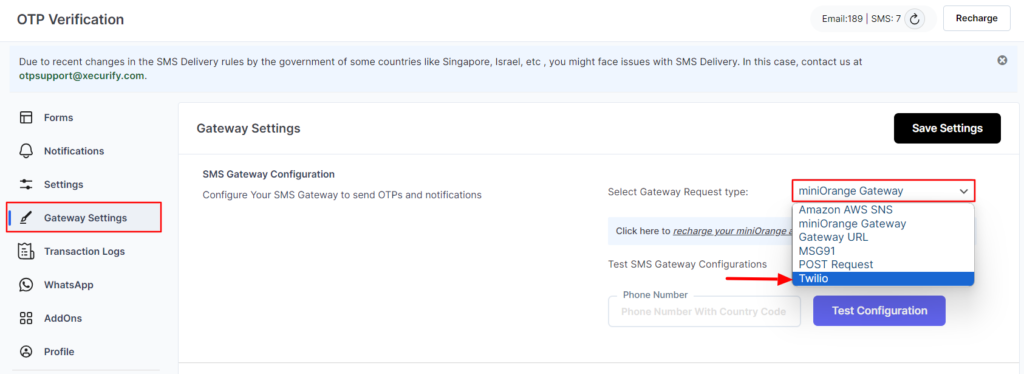Click the Gateway Settings pen icon
This screenshot has width=1024, height=374.
(x=26, y=218)
